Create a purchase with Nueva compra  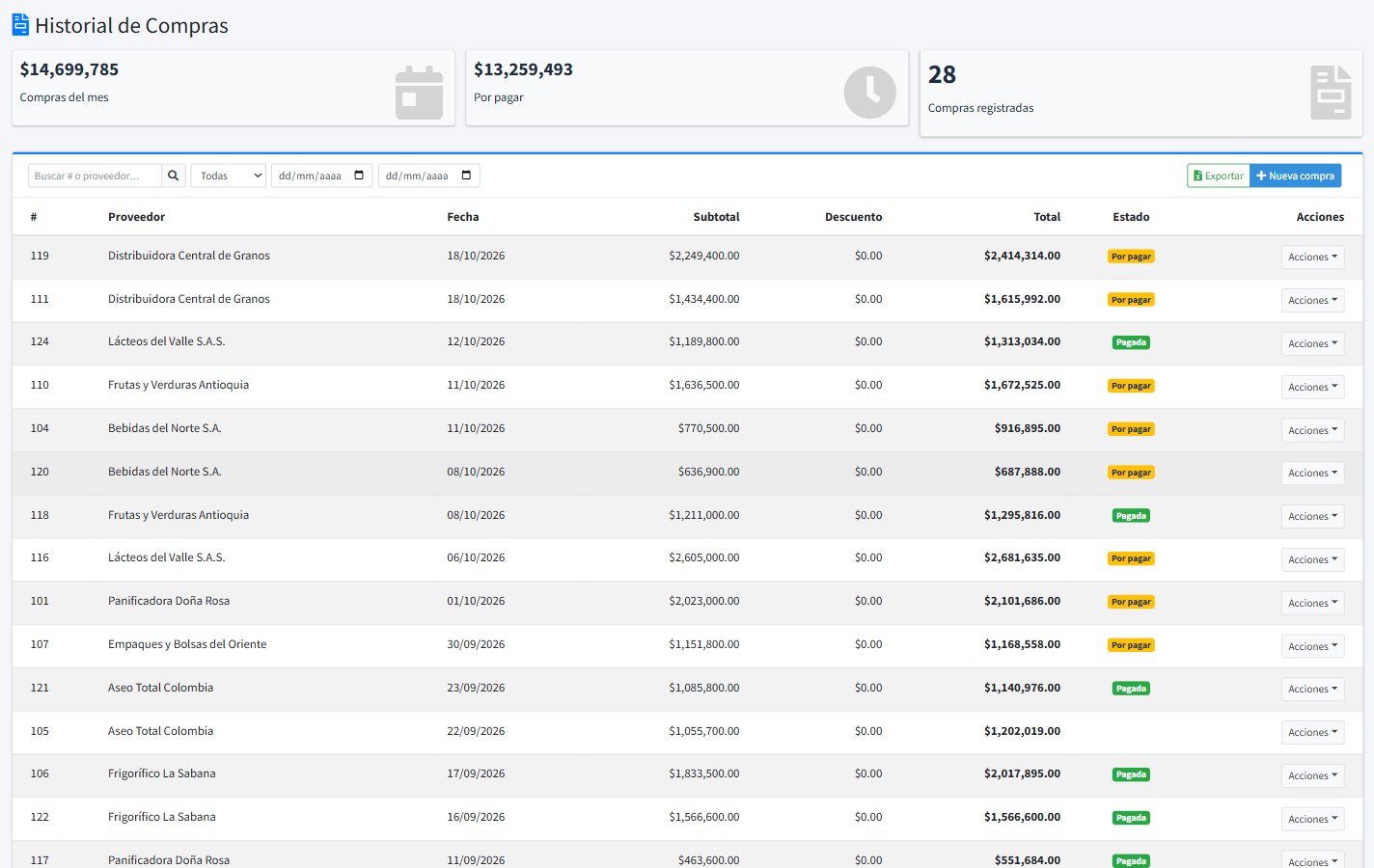1295,176
